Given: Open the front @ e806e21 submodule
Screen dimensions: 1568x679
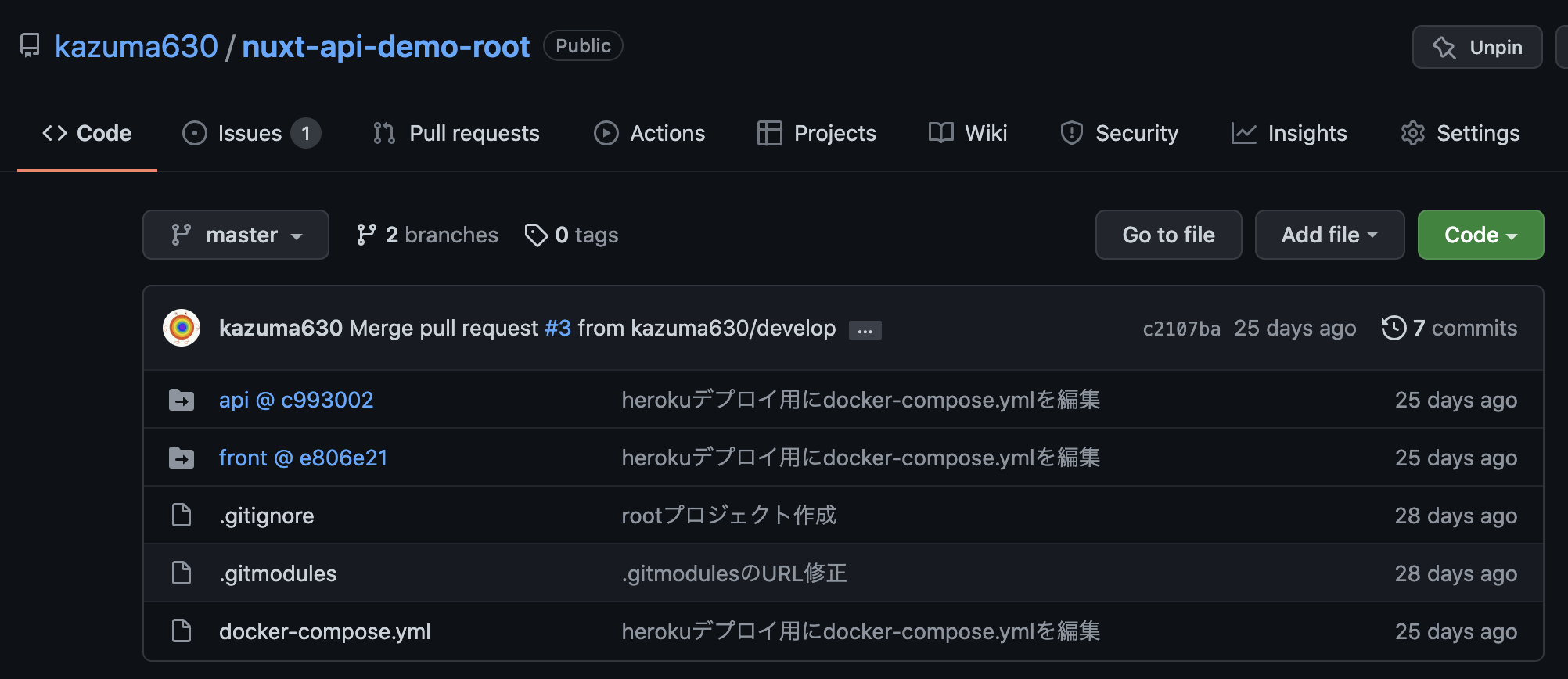Looking at the screenshot, I should click(304, 458).
